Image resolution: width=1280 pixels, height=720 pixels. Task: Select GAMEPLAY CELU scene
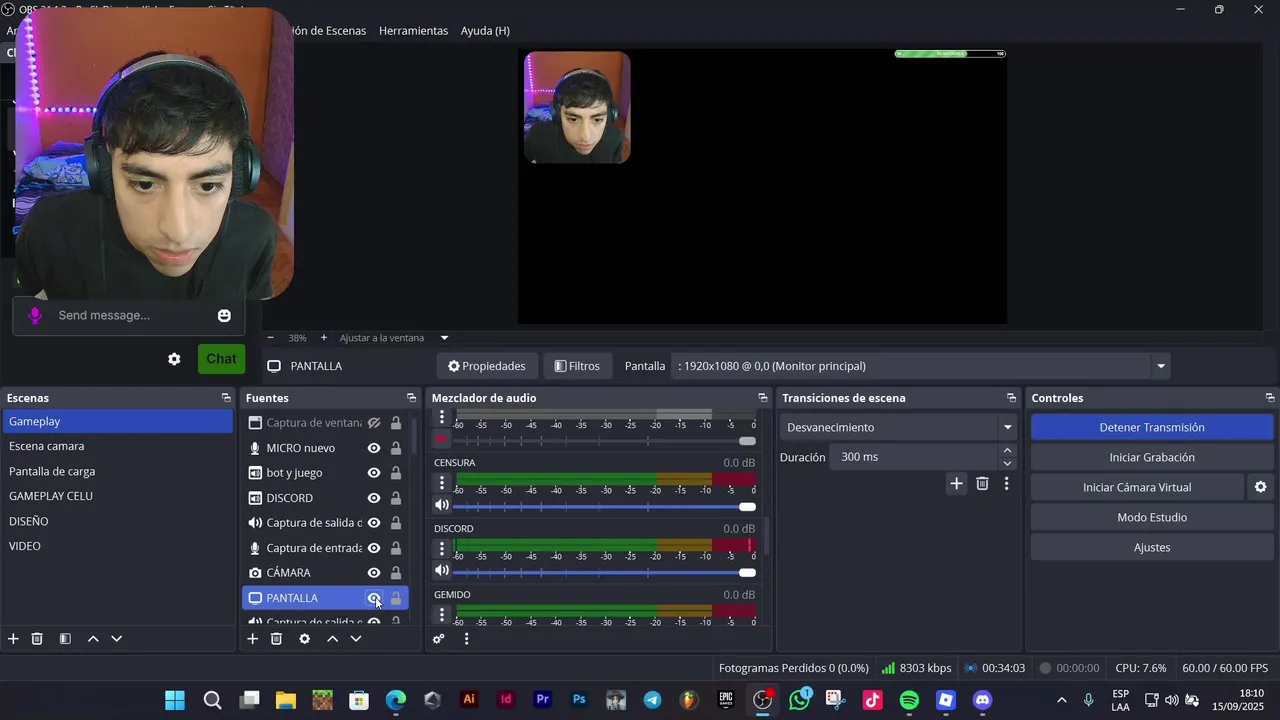pyautogui.click(x=118, y=496)
